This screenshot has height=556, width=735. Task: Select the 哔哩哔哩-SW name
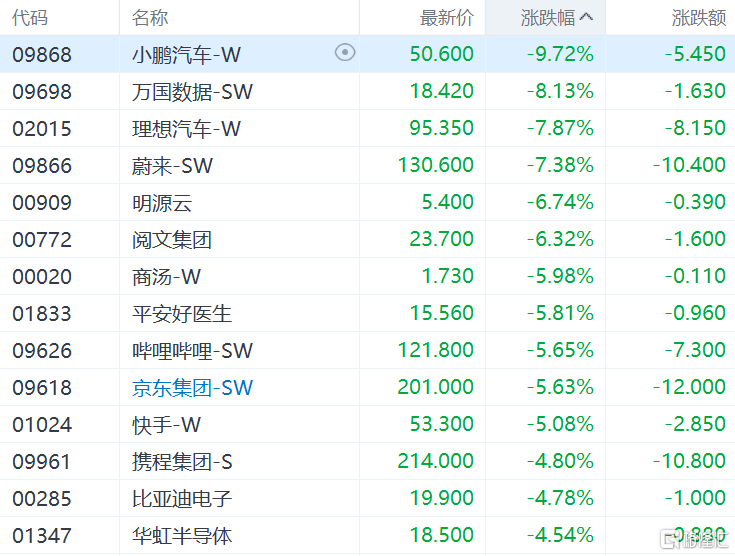(x=192, y=351)
